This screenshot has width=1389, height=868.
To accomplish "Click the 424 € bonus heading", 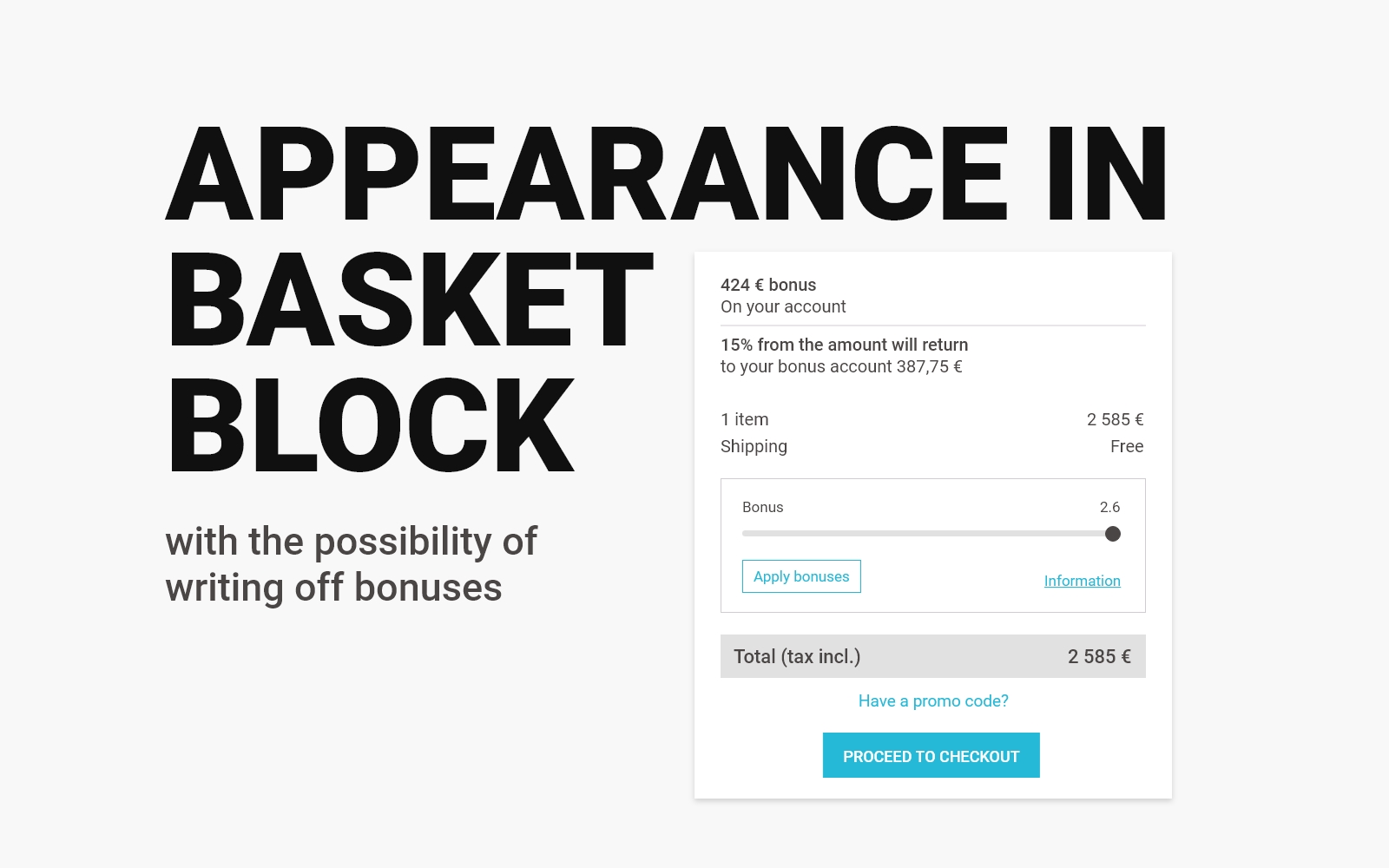I will [768, 285].
